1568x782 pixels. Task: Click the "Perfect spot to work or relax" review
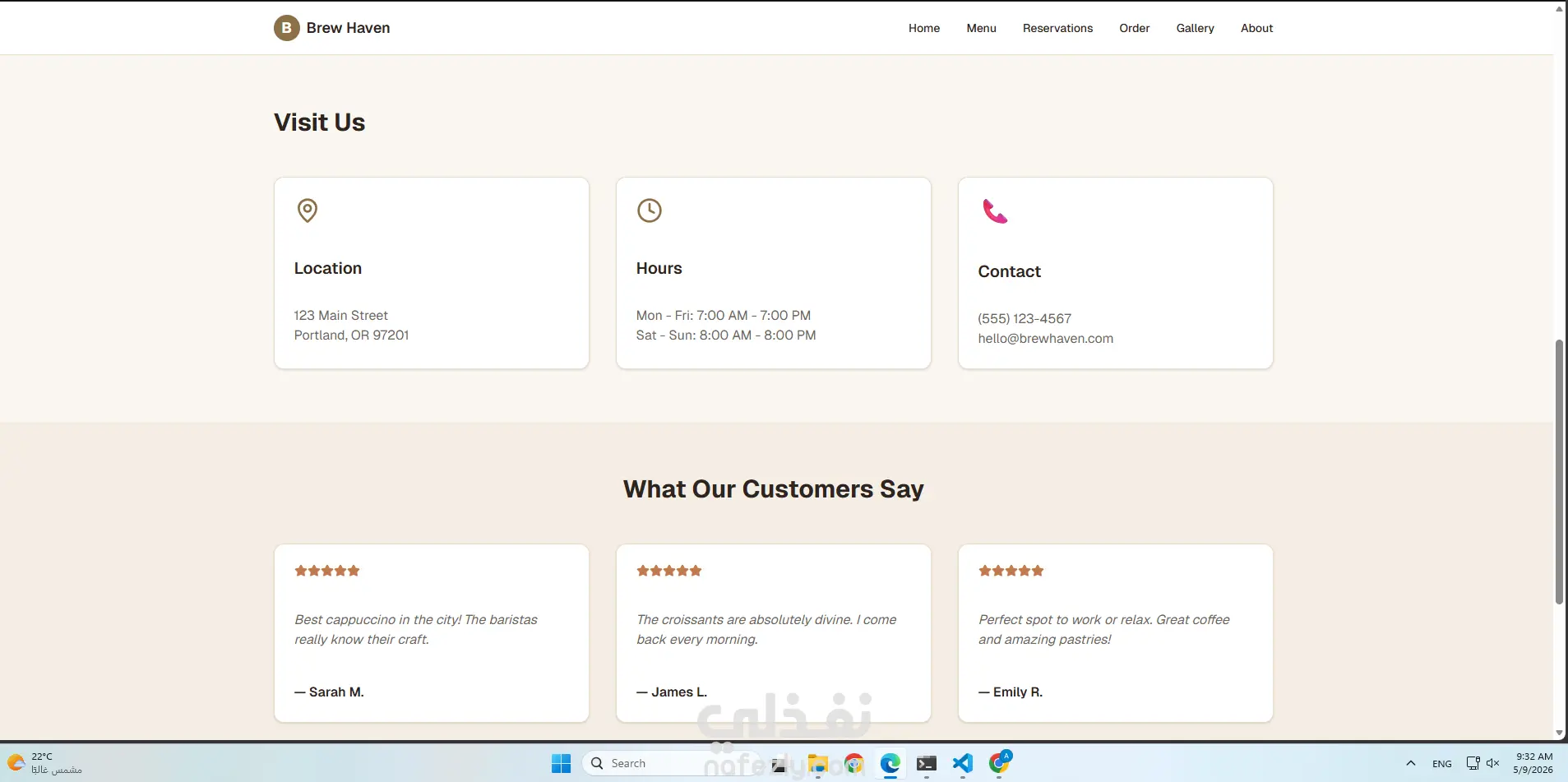pos(1104,629)
